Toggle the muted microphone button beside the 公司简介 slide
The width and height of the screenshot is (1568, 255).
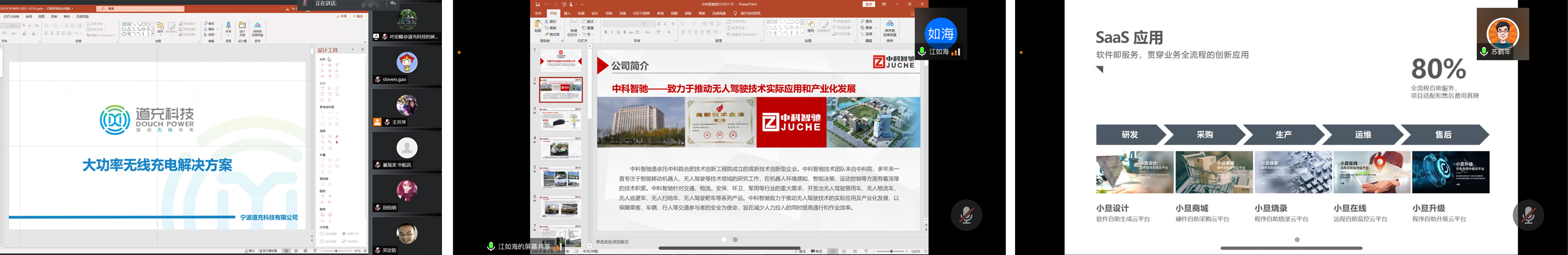pyautogui.click(x=966, y=215)
